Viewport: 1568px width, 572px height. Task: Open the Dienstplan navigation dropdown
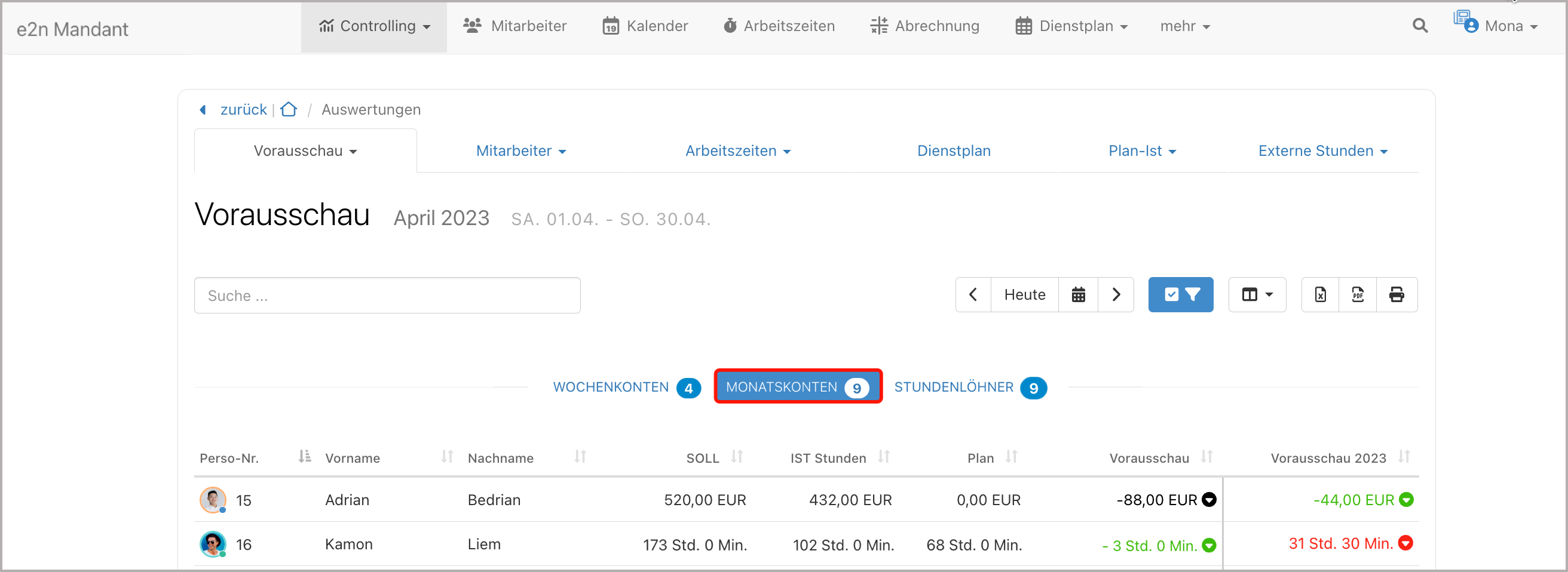[x=1071, y=26]
